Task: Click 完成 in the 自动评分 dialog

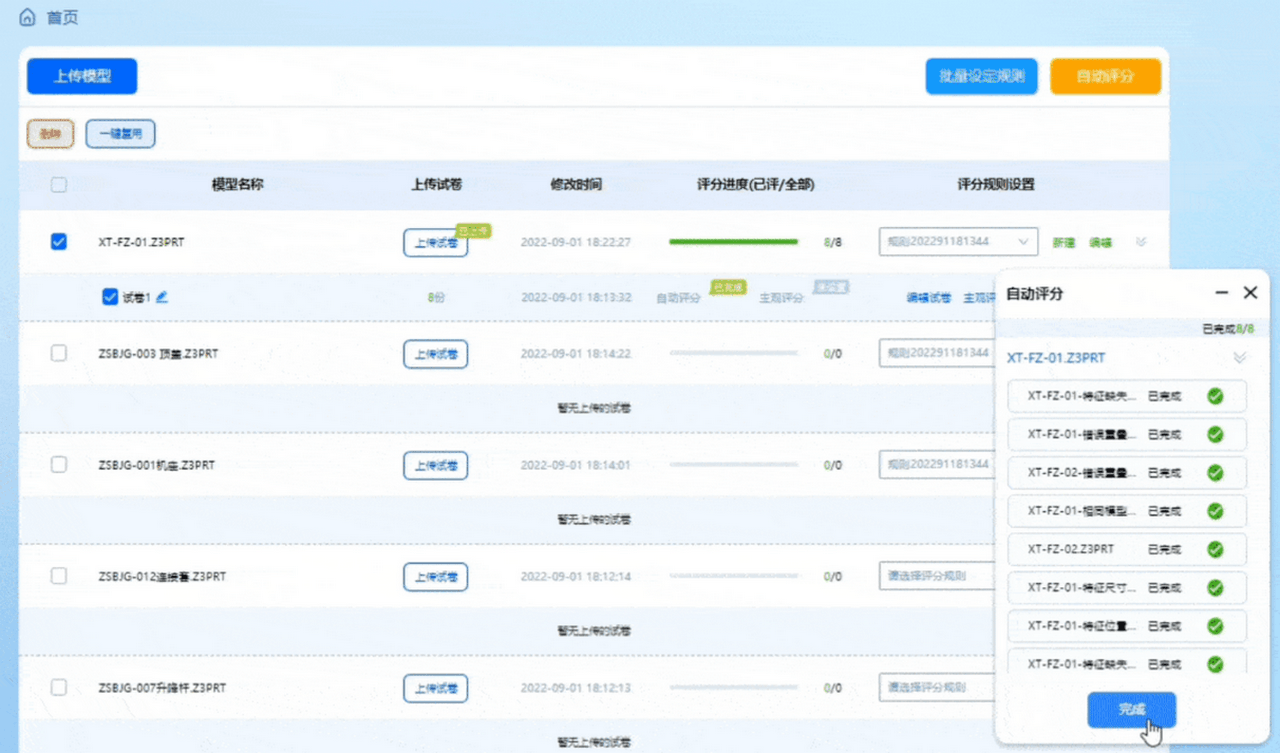Action: [x=1131, y=709]
